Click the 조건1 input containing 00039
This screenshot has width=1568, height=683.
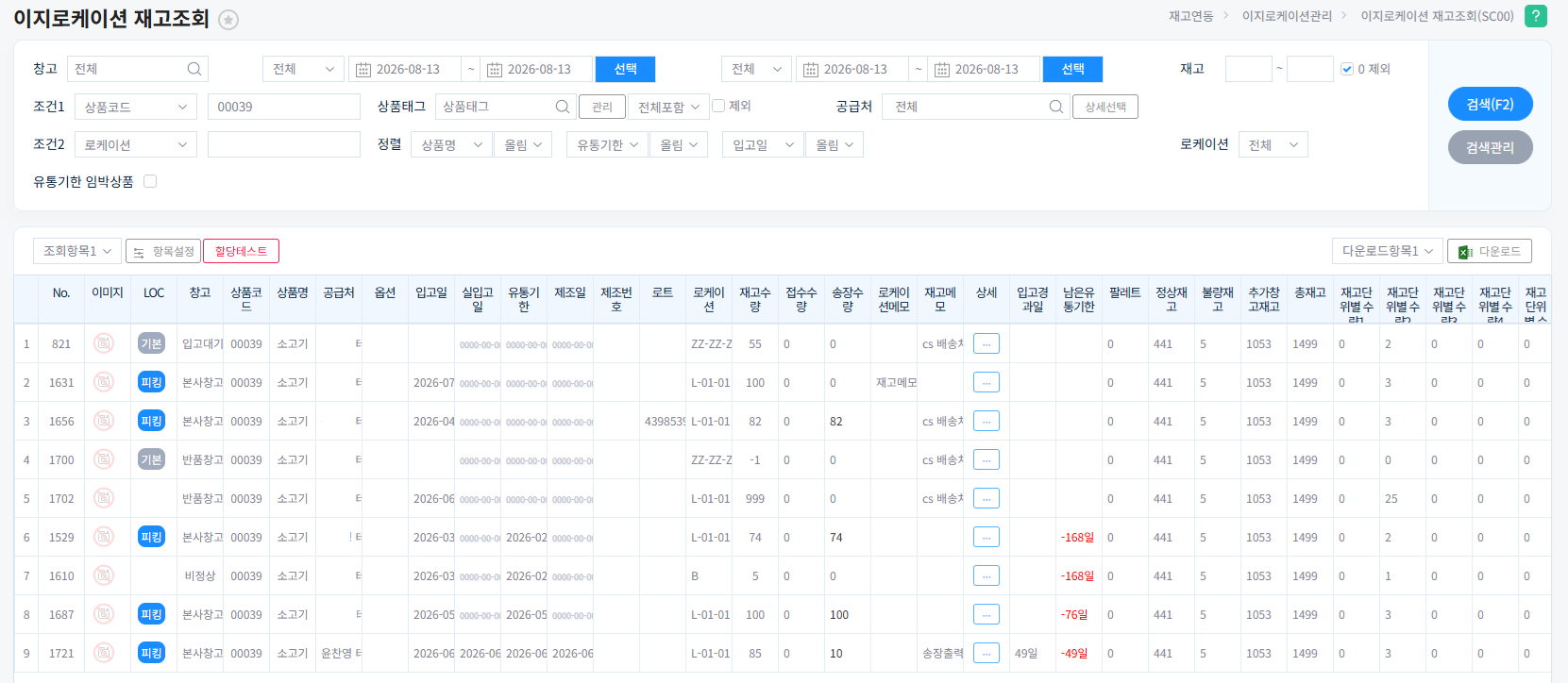point(284,107)
